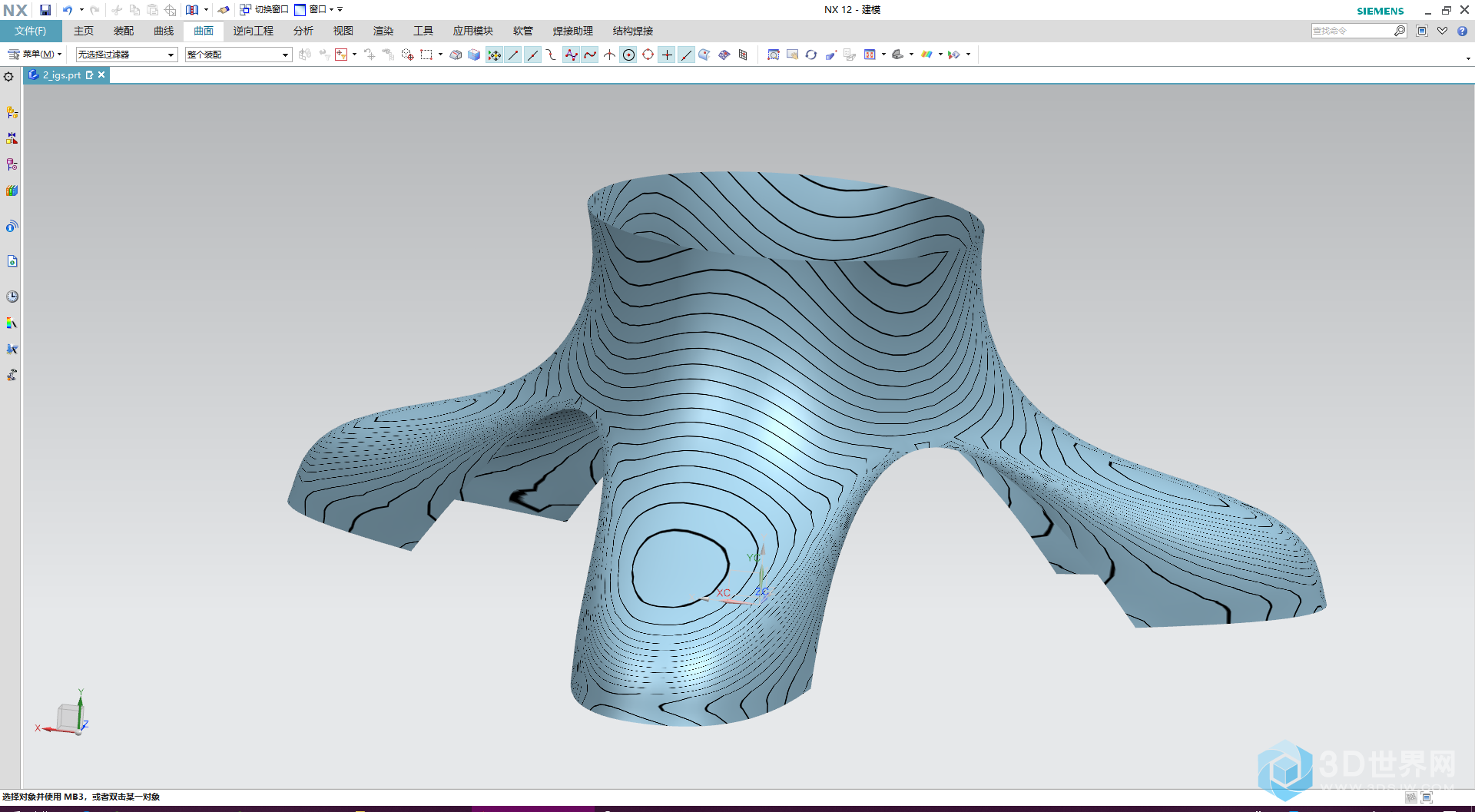This screenshot has width=1475, height=812.
Task: Switch to the 装配 assembly tab
Action: pos(124,31)
